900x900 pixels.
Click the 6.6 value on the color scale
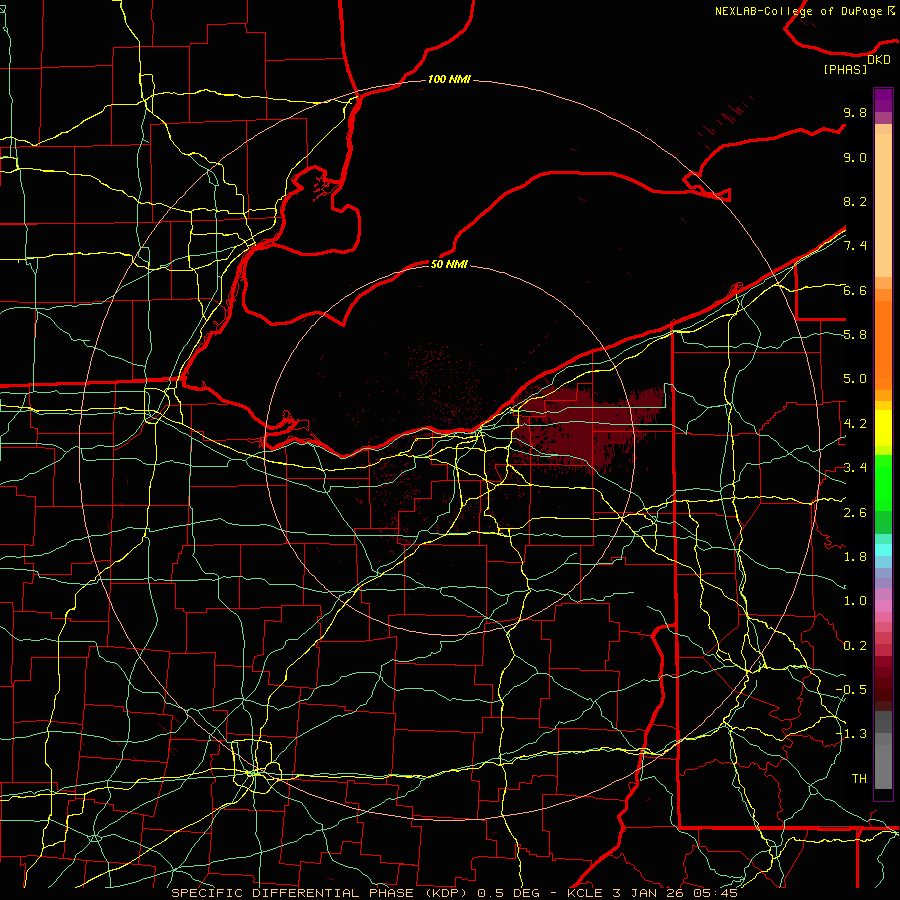tap(855, 290)
